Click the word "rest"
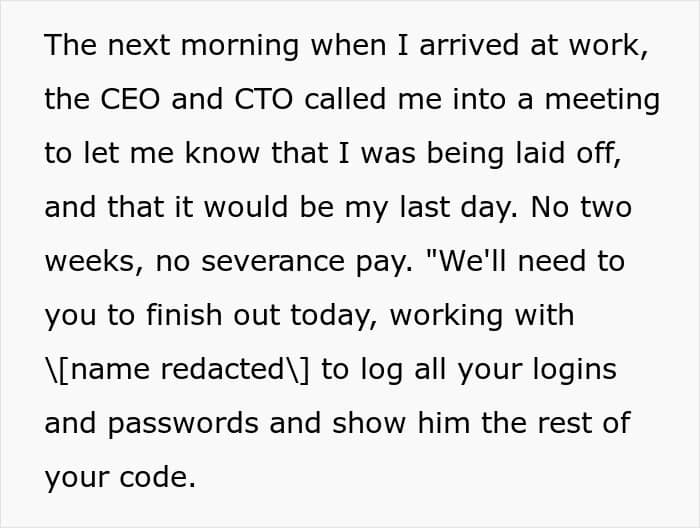This screenshot has width=700, height=528. [567, 424]
